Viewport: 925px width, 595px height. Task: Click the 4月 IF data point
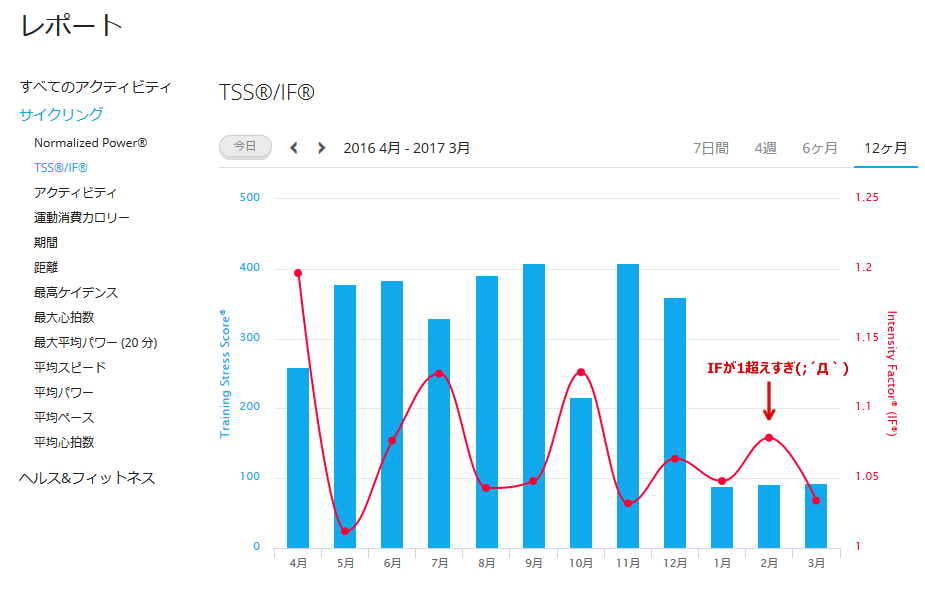click(298, 273)
